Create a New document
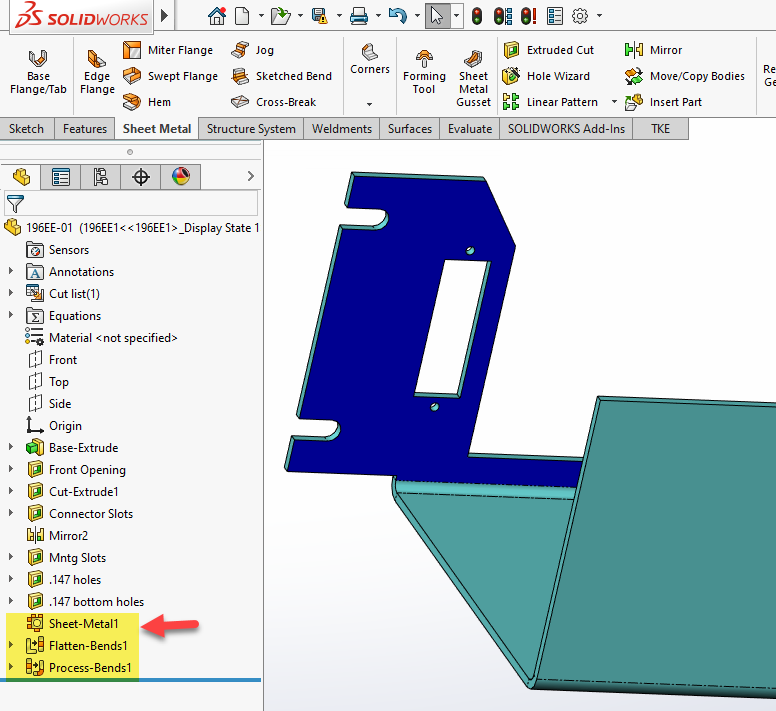The image size is (776, 711). coord(242,16)
